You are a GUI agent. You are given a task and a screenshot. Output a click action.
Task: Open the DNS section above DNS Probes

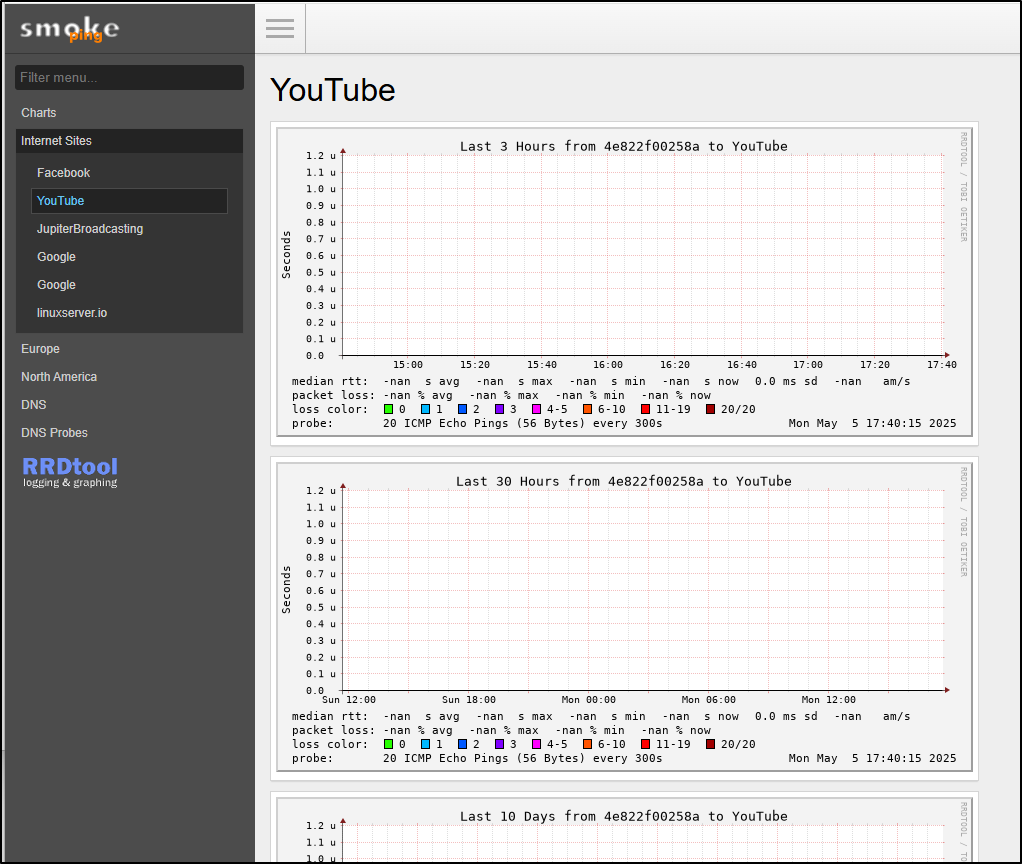34,405
